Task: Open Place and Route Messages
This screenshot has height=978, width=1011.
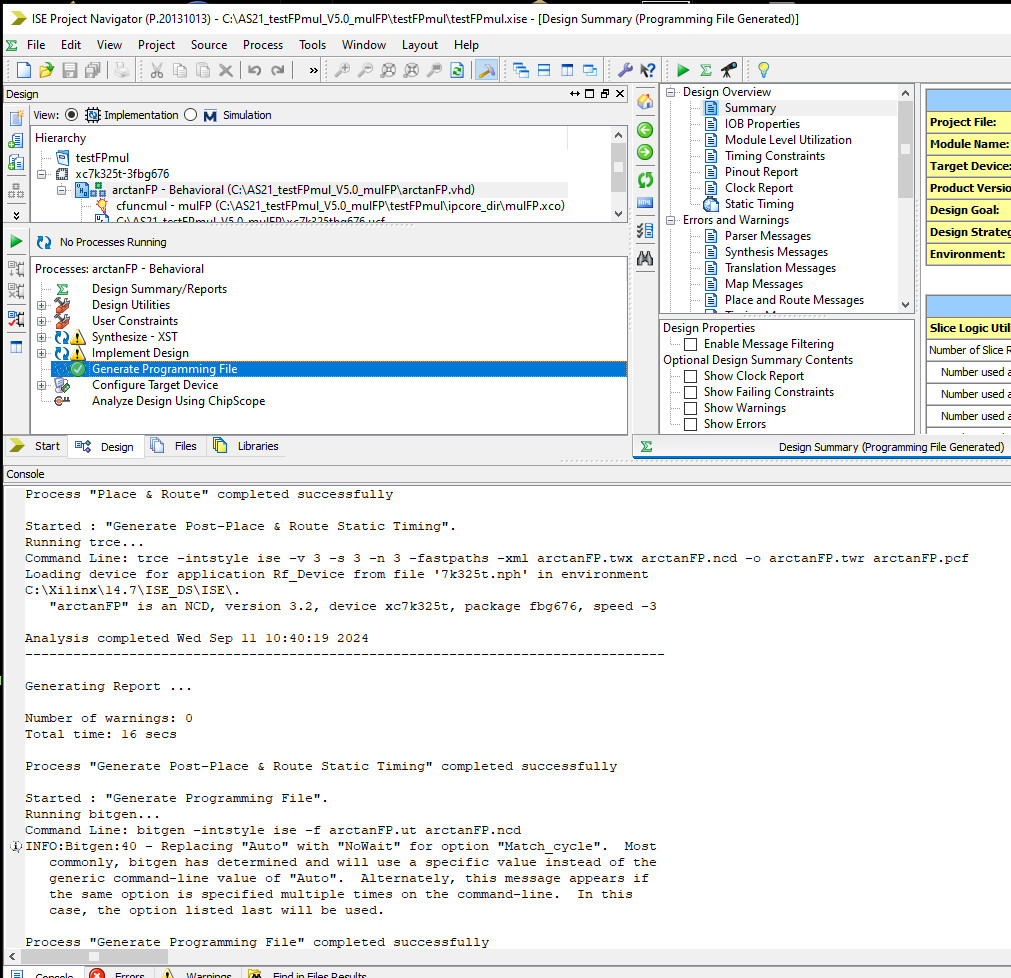Action: pos(794,300)
